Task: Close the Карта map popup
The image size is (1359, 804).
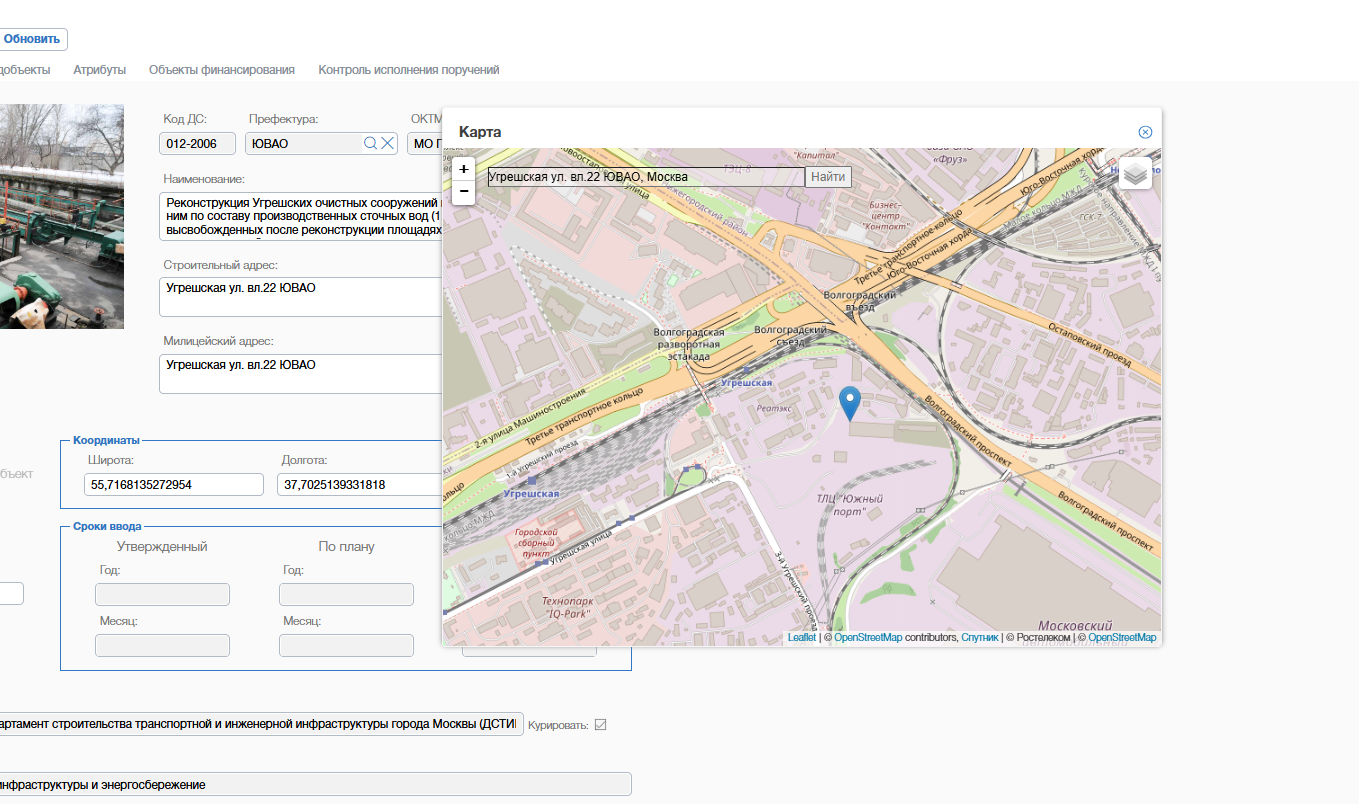Action: click(1145, 132)
